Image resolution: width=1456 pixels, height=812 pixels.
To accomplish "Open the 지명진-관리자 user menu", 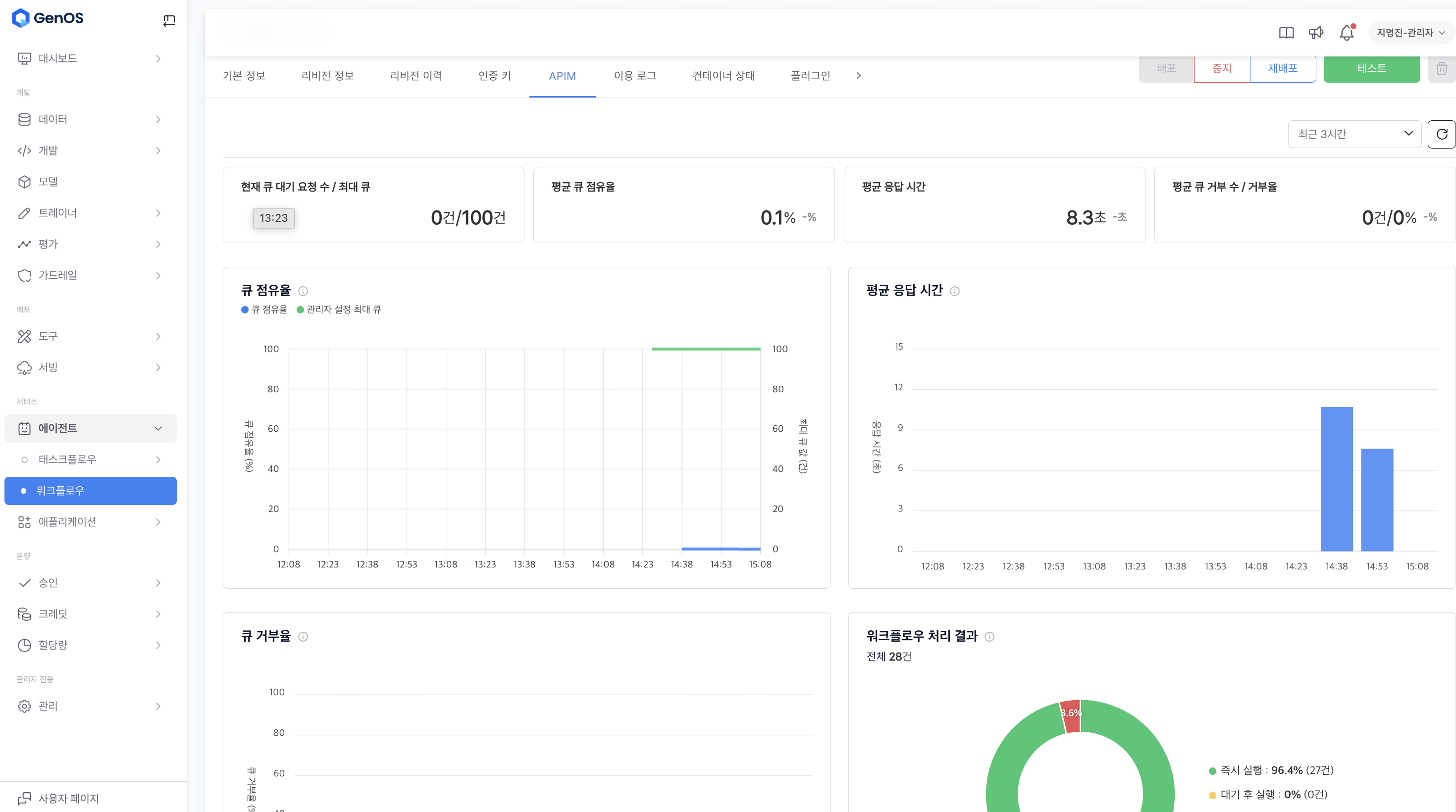I will 1410,33.
